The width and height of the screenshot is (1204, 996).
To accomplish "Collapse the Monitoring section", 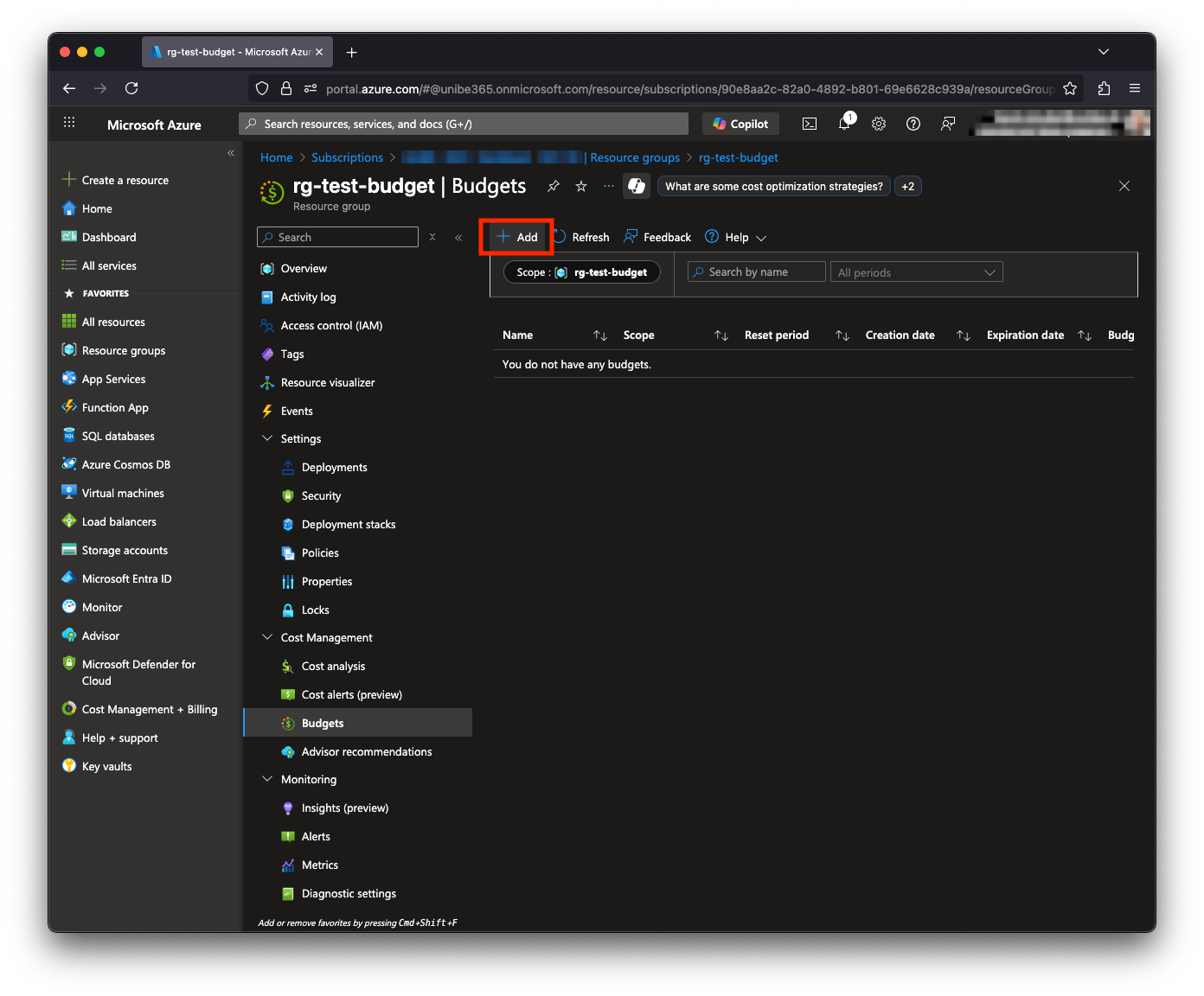I will pyautogui.click(x=267, y=779).
